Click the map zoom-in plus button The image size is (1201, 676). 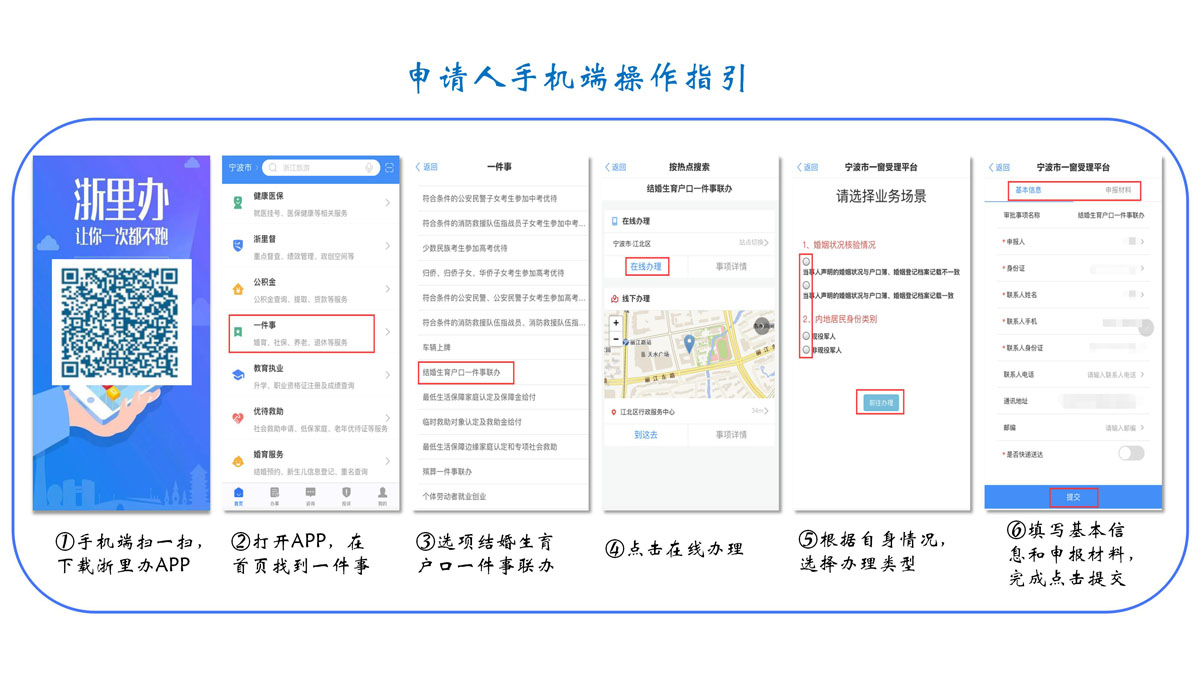[x=616, y=323]
